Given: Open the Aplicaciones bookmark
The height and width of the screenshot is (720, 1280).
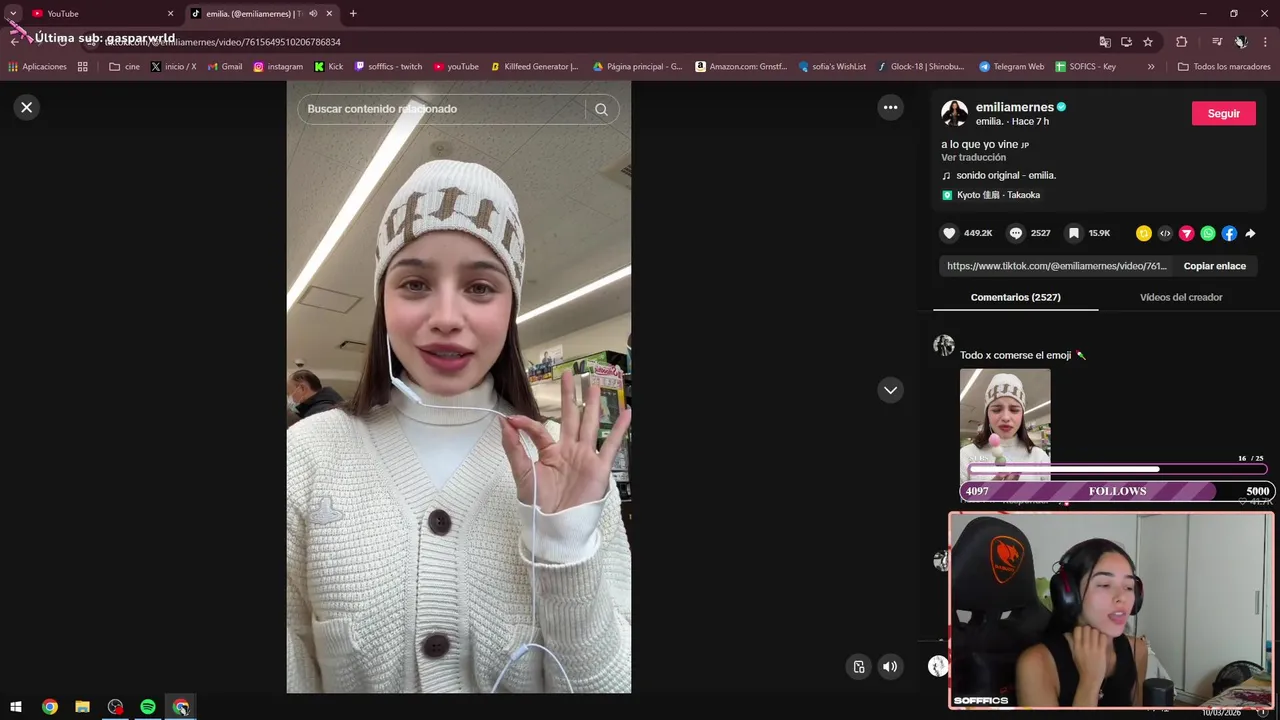Looking at the screenshot, I should tap(37, 67).
